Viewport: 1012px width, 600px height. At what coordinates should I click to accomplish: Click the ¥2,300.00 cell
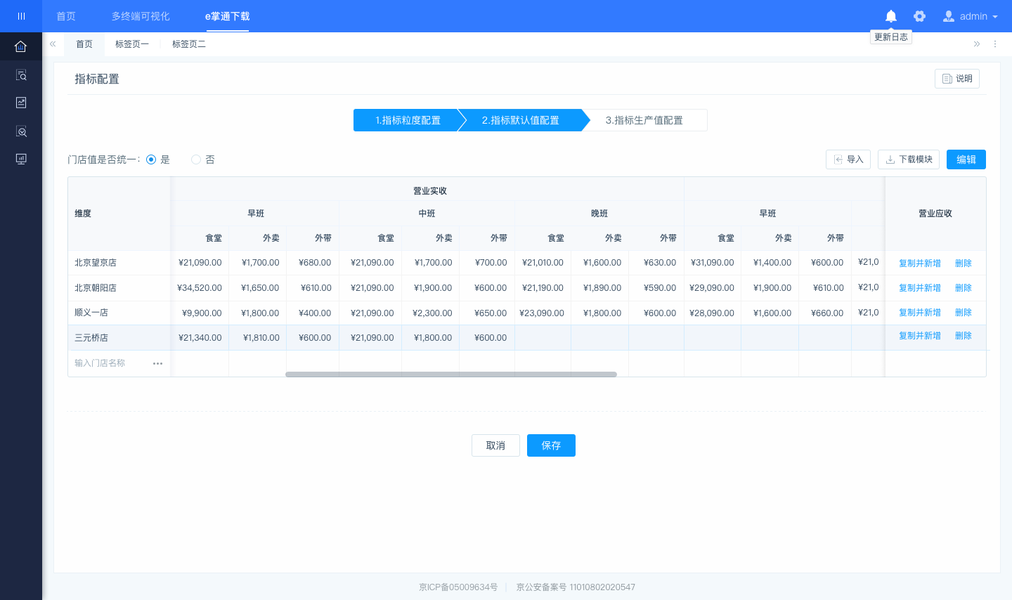[430, 313]
